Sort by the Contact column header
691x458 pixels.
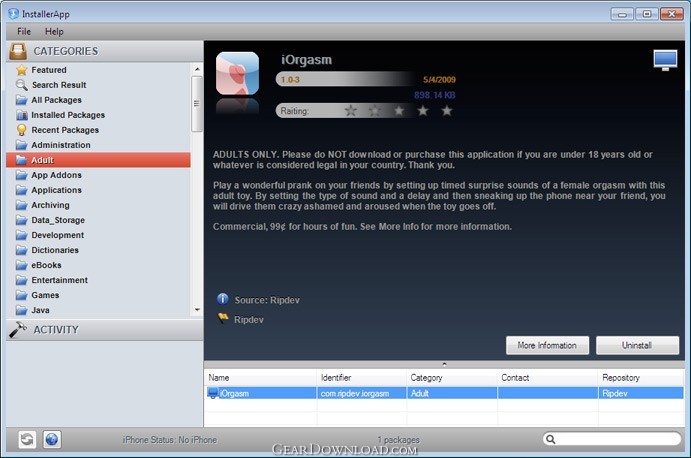[548, 378]
